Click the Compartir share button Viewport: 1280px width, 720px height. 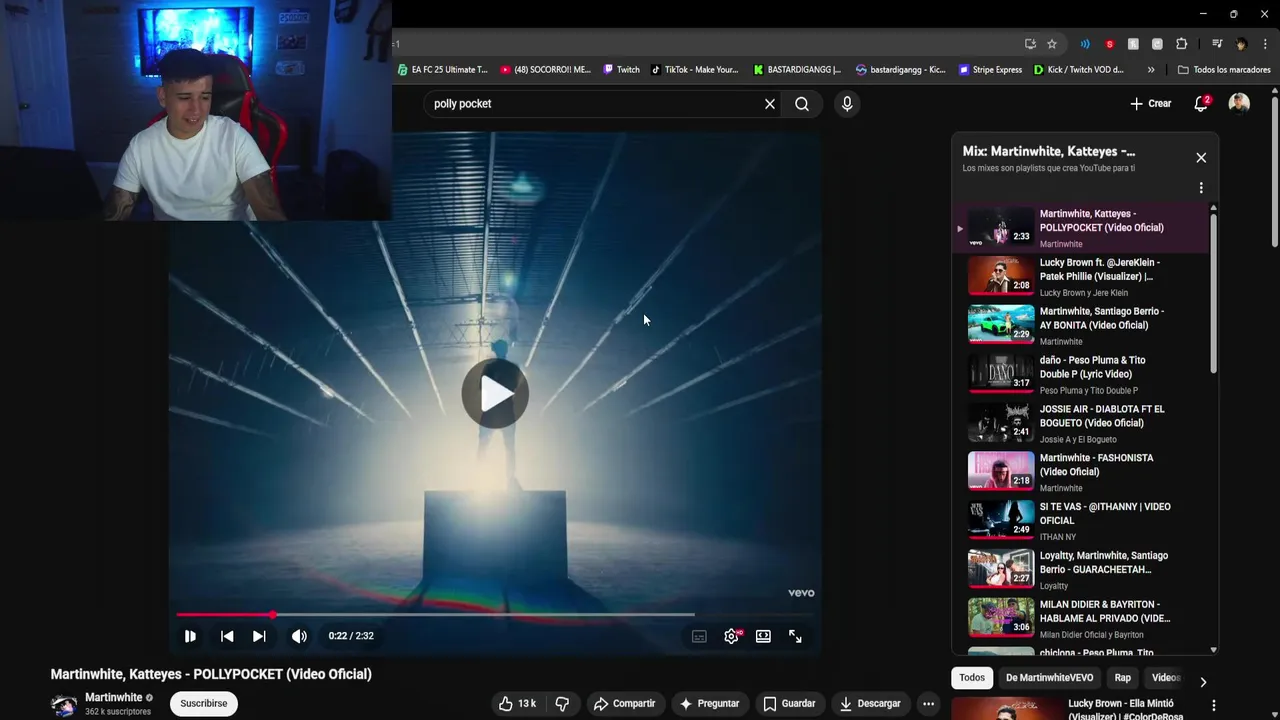coord(624,704)
